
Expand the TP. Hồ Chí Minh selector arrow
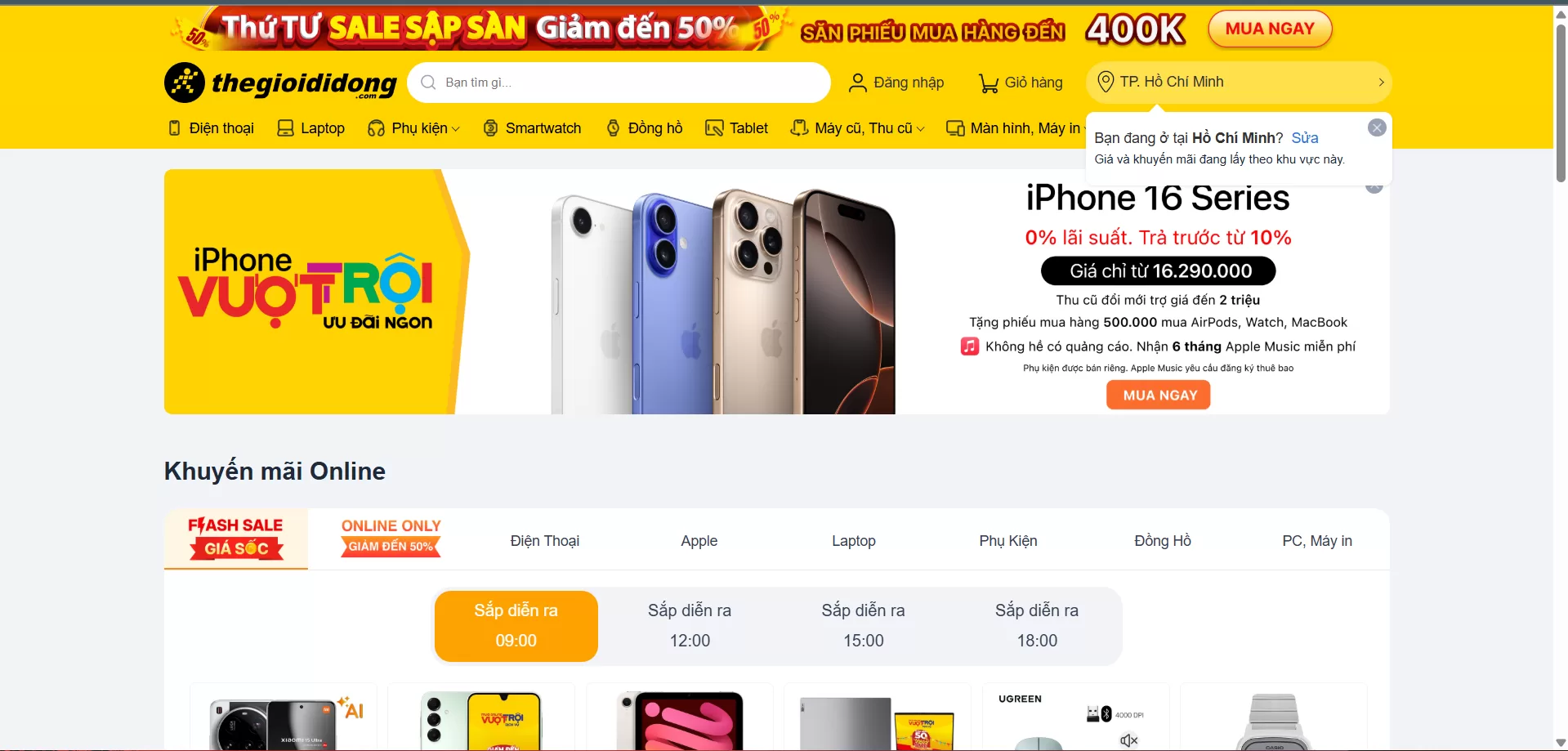click(1381, 83)
